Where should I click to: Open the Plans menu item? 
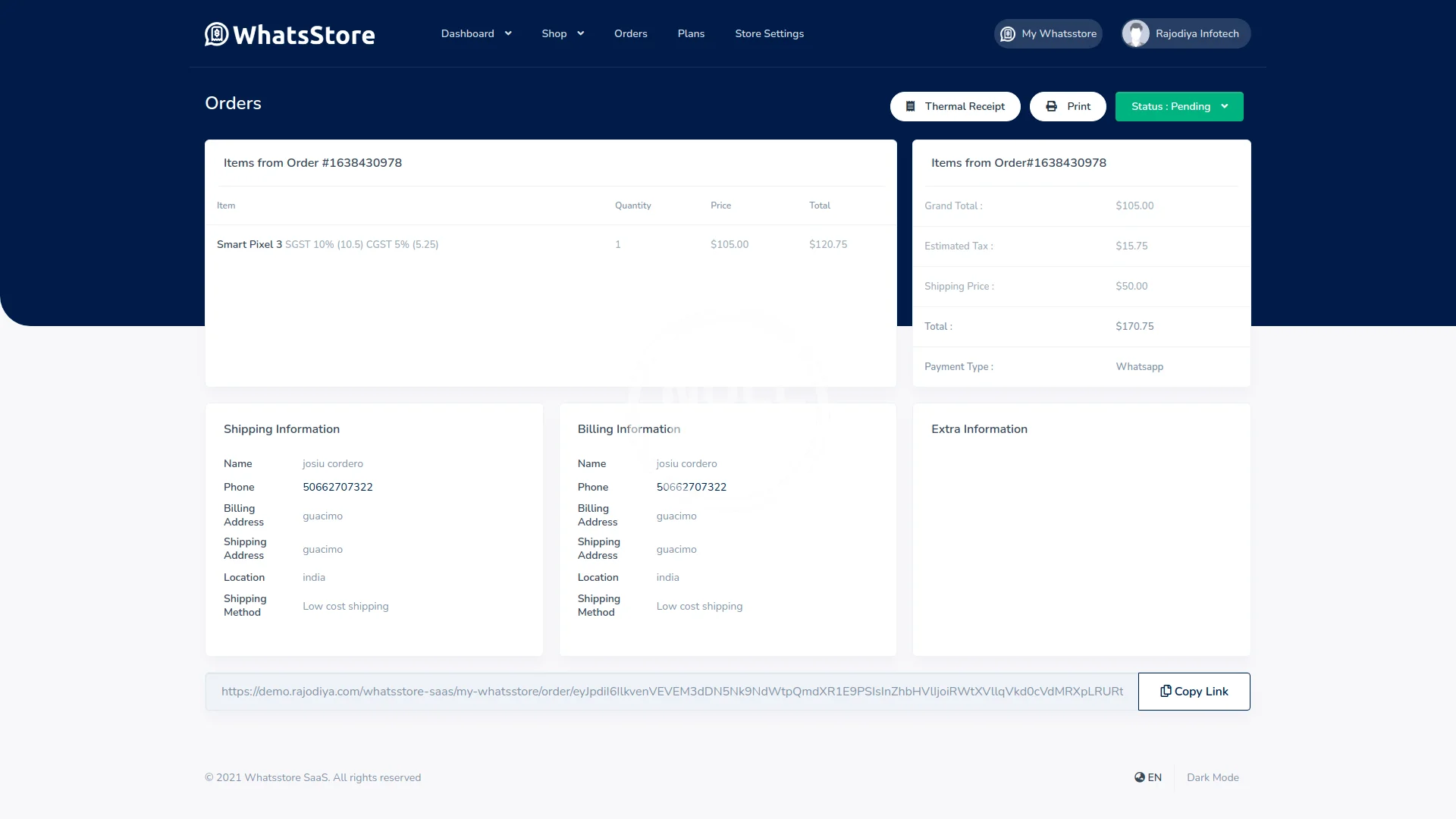691,33
